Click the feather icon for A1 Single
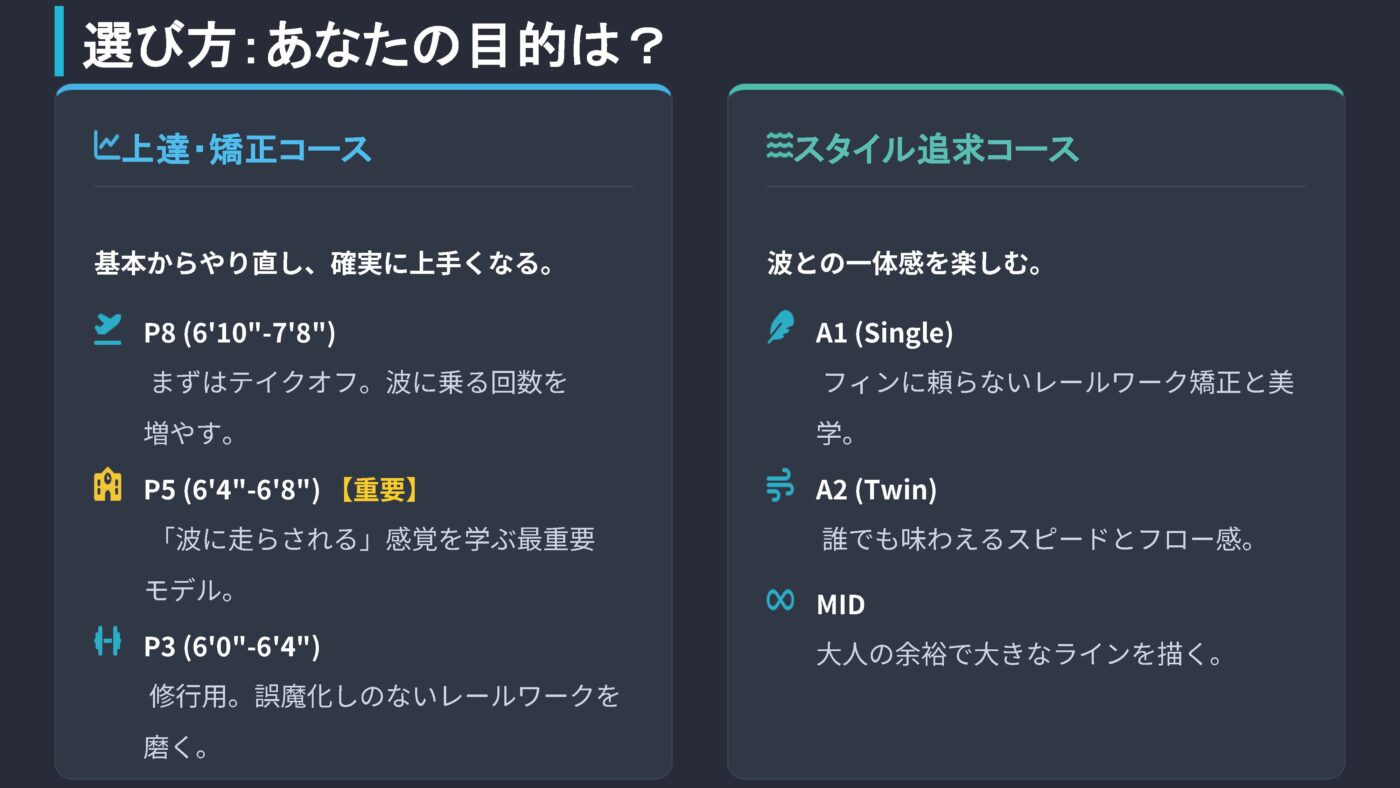 click(x=780, y=328)
